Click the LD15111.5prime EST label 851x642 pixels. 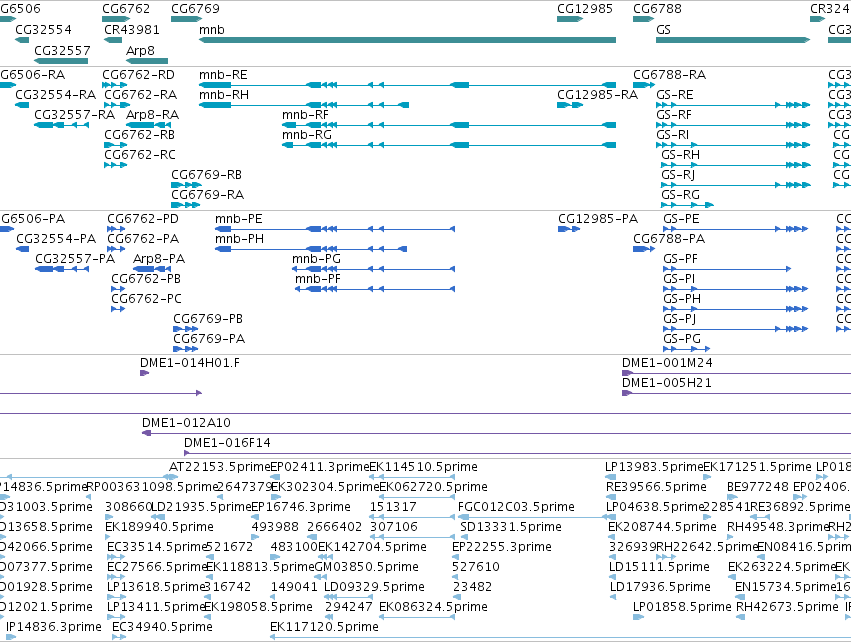point(659,568)
